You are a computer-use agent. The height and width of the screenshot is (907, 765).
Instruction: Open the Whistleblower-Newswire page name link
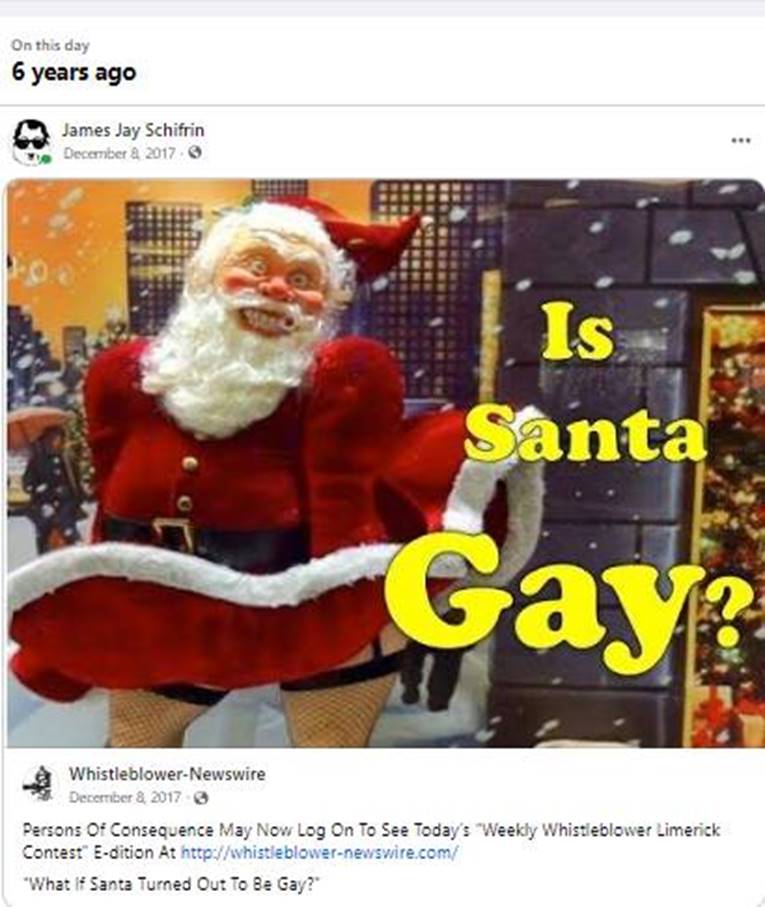pyautogui.click(x=167, y=773)
